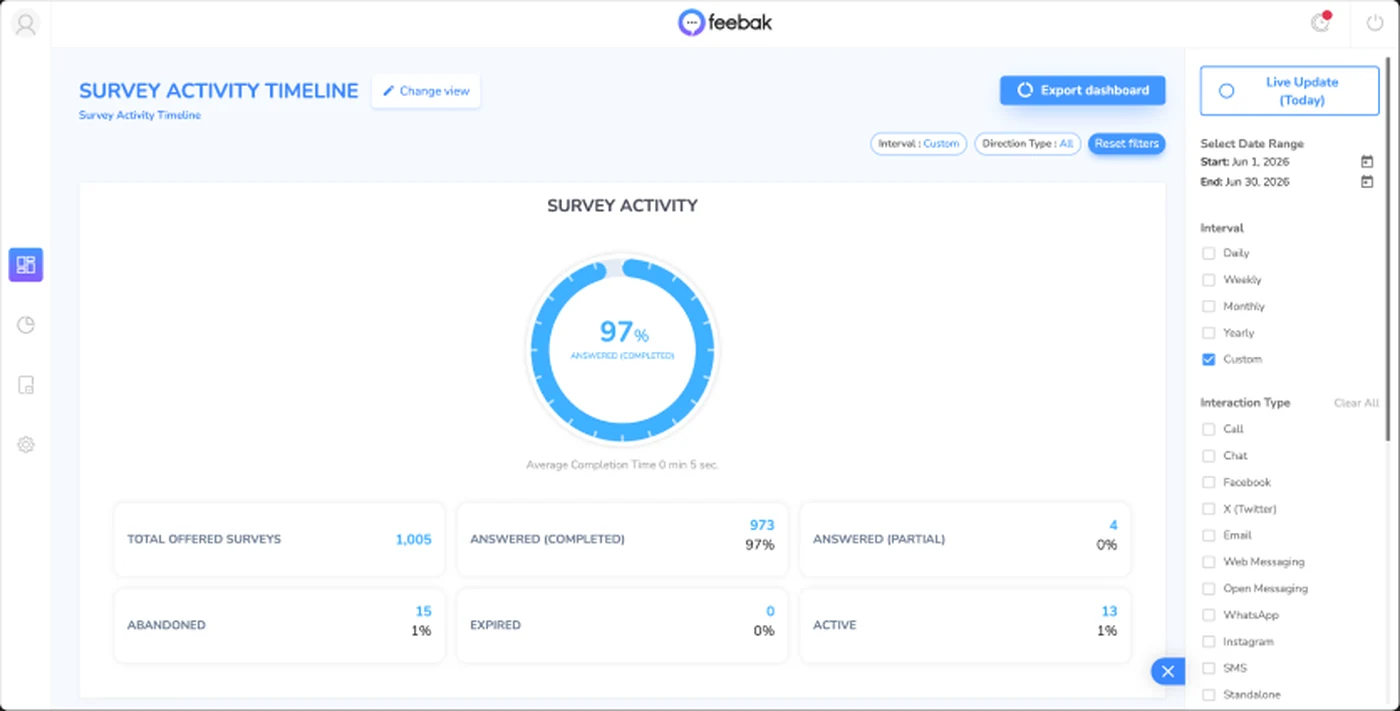The height and width of the screenshot is (711, 1400).
Task: Open notifications icon with red dot
Action: pos(1321,23)
